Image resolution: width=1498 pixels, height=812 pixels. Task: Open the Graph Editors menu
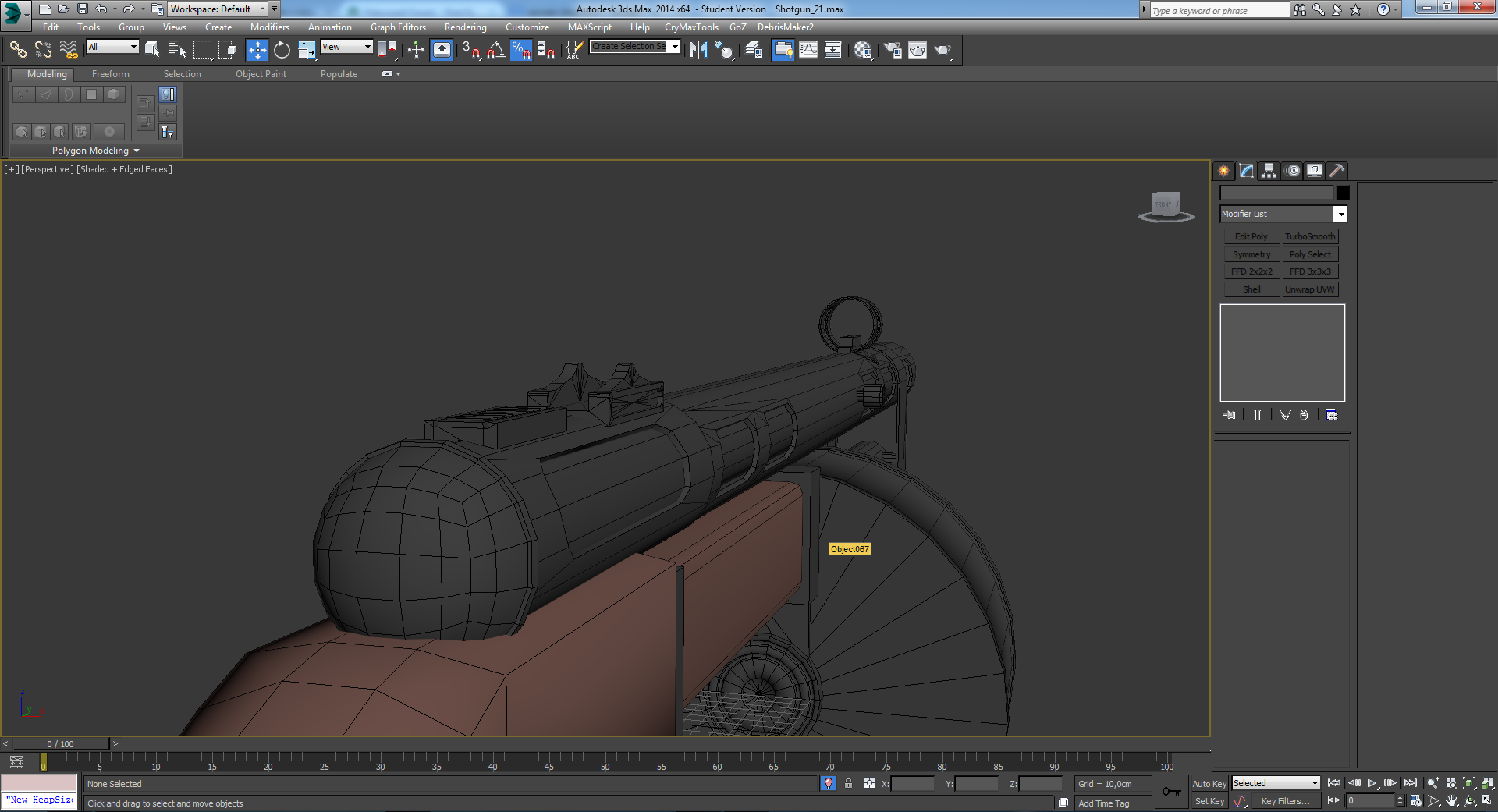pyautogui.click(x=398, y=27)
